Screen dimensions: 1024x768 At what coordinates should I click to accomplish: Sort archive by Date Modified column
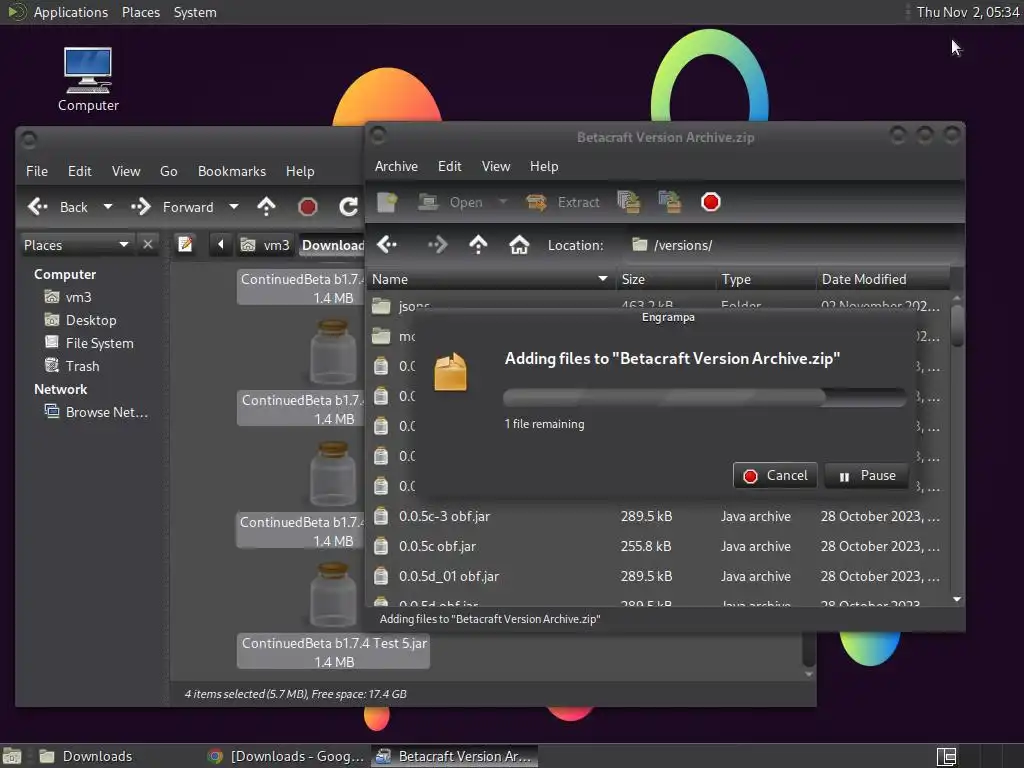[883, 280]
